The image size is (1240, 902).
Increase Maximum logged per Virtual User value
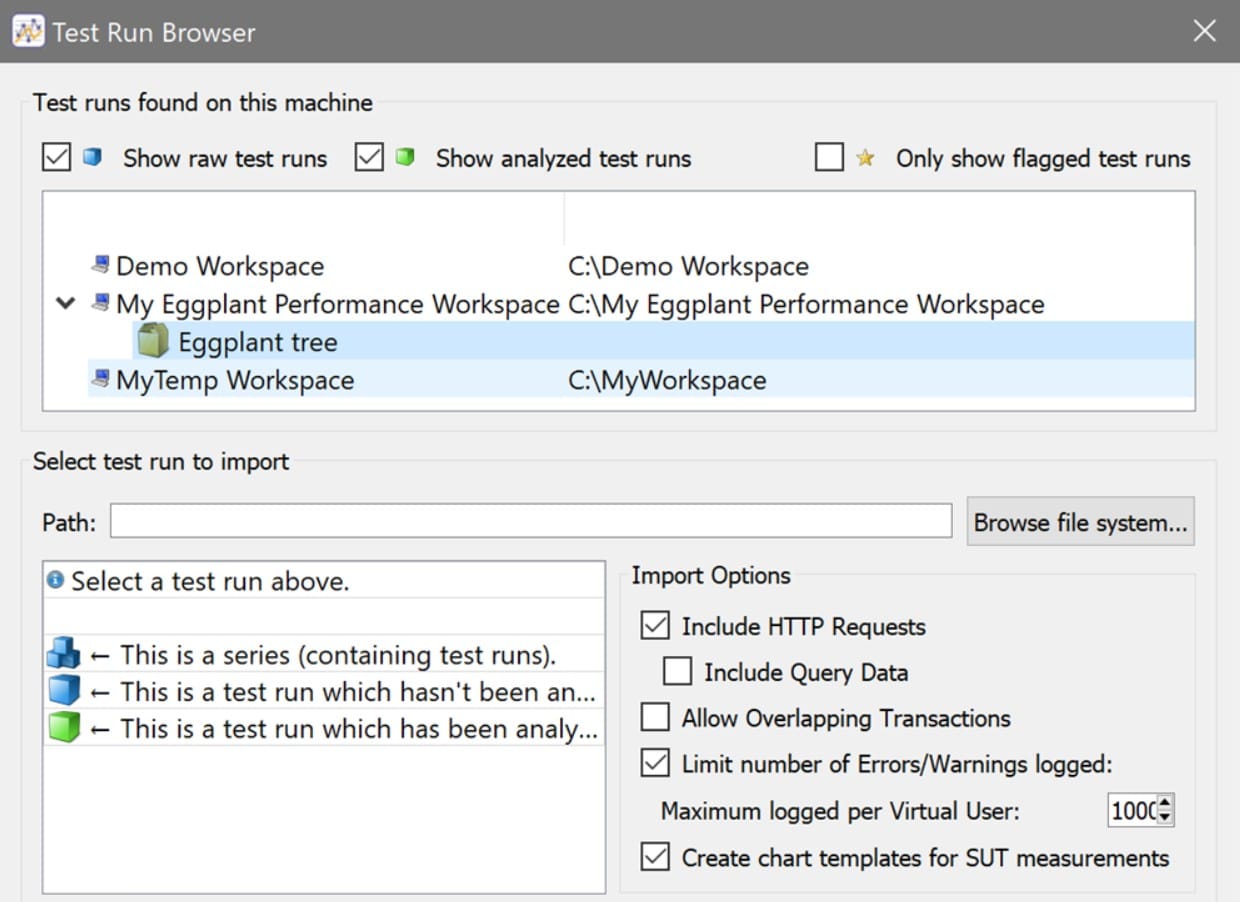pyautogui.click(x=1165, y=802)
